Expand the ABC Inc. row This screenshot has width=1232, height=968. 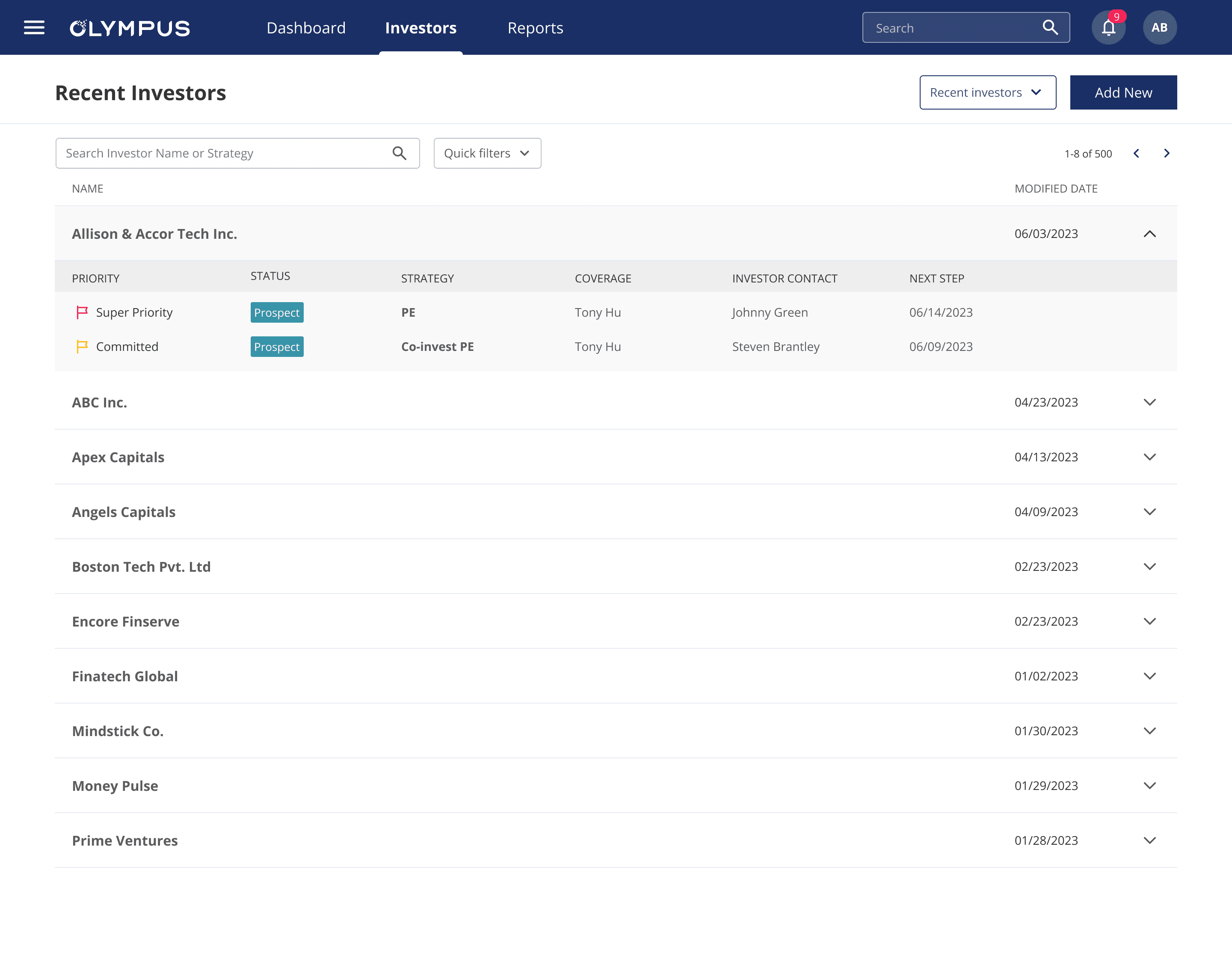tap(1149, 402)
